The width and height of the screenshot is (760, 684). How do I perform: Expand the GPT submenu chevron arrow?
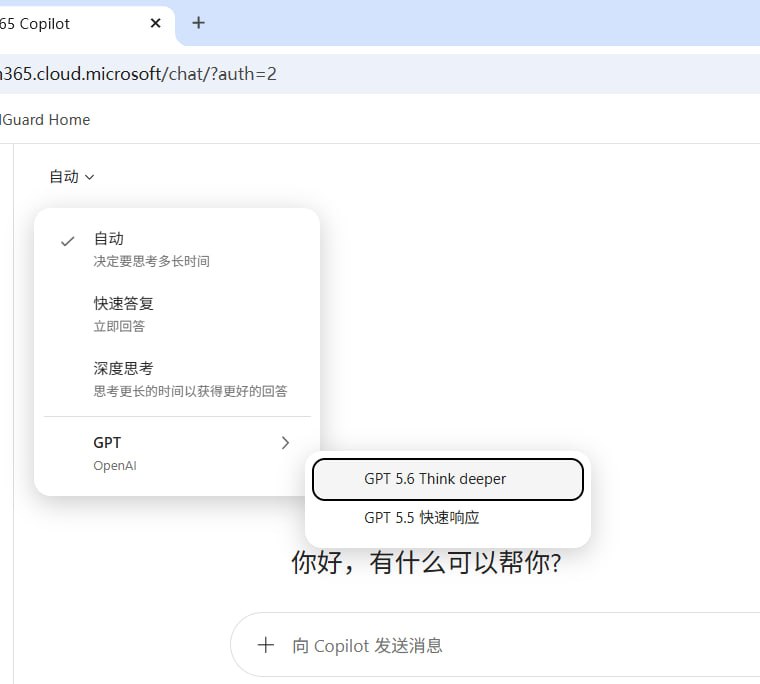pyautogui.click(x=285, y=443)
